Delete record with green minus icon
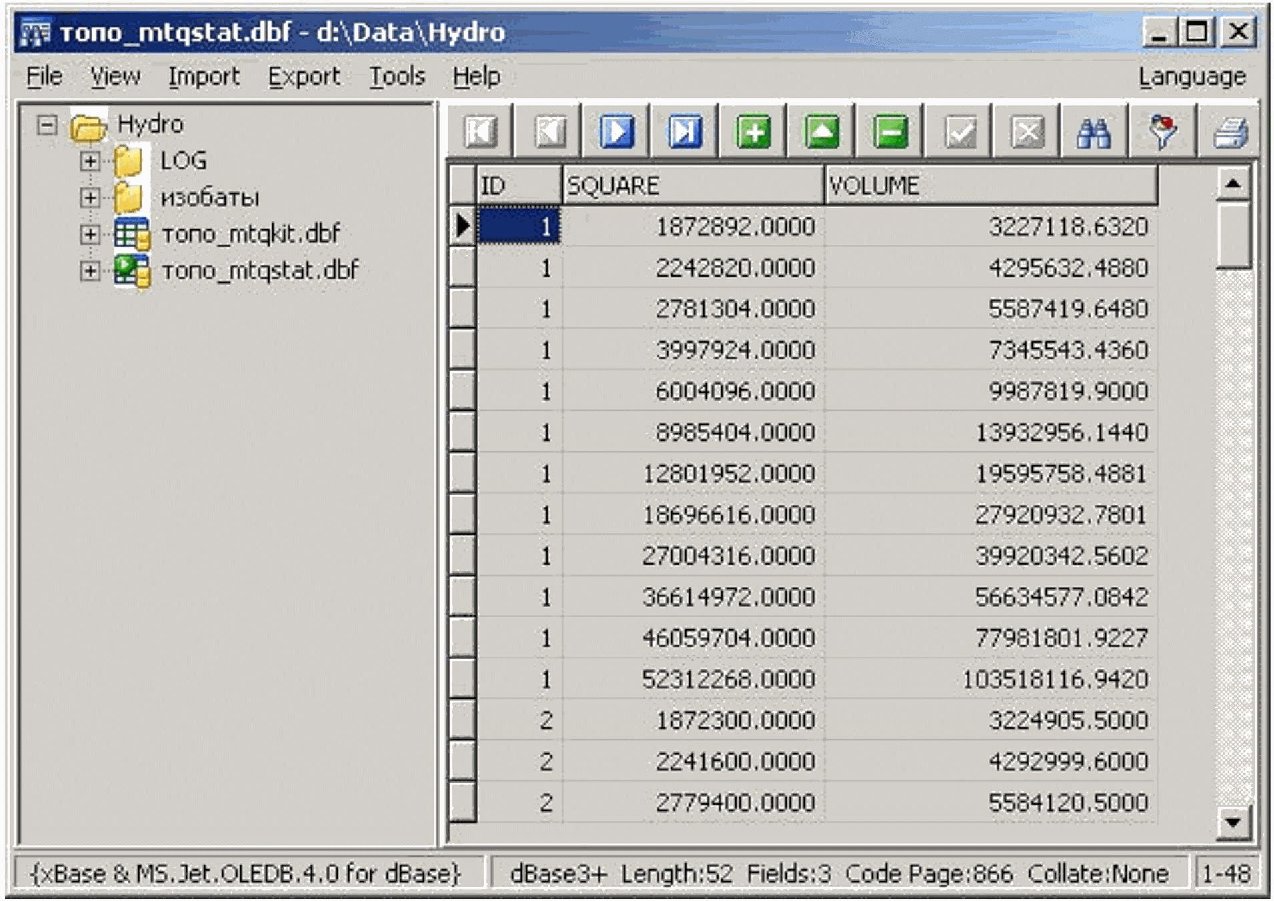Viewport: 1274px width, 901px height. point(889,131)
